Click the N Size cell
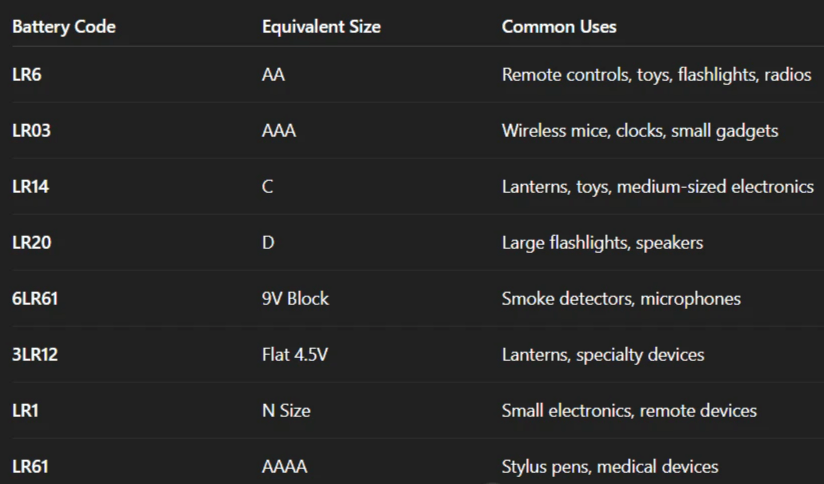824x484 pixels. coord(286,411)
